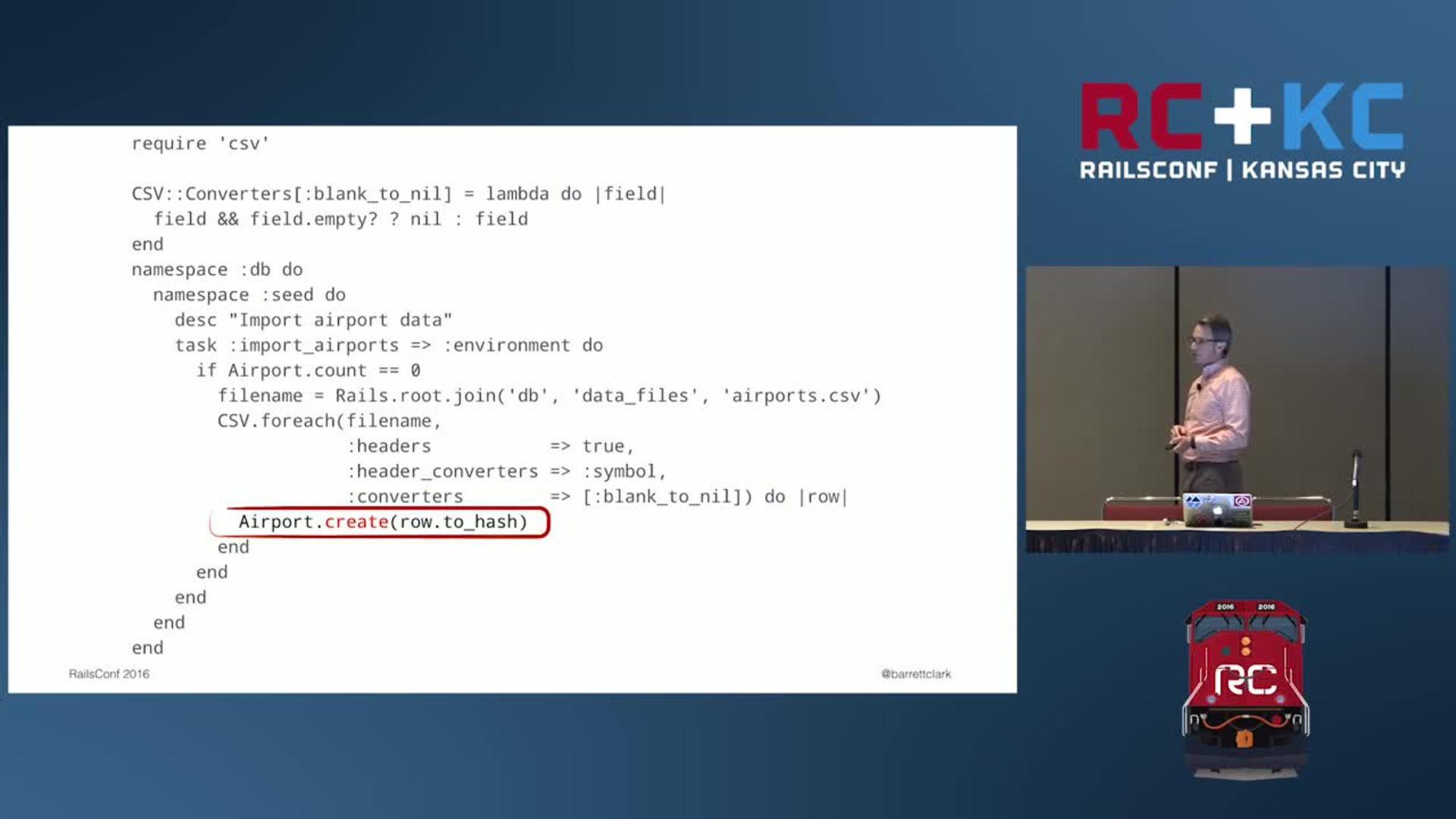Select the highlighted Airport.create method

(x=383, y=521)
